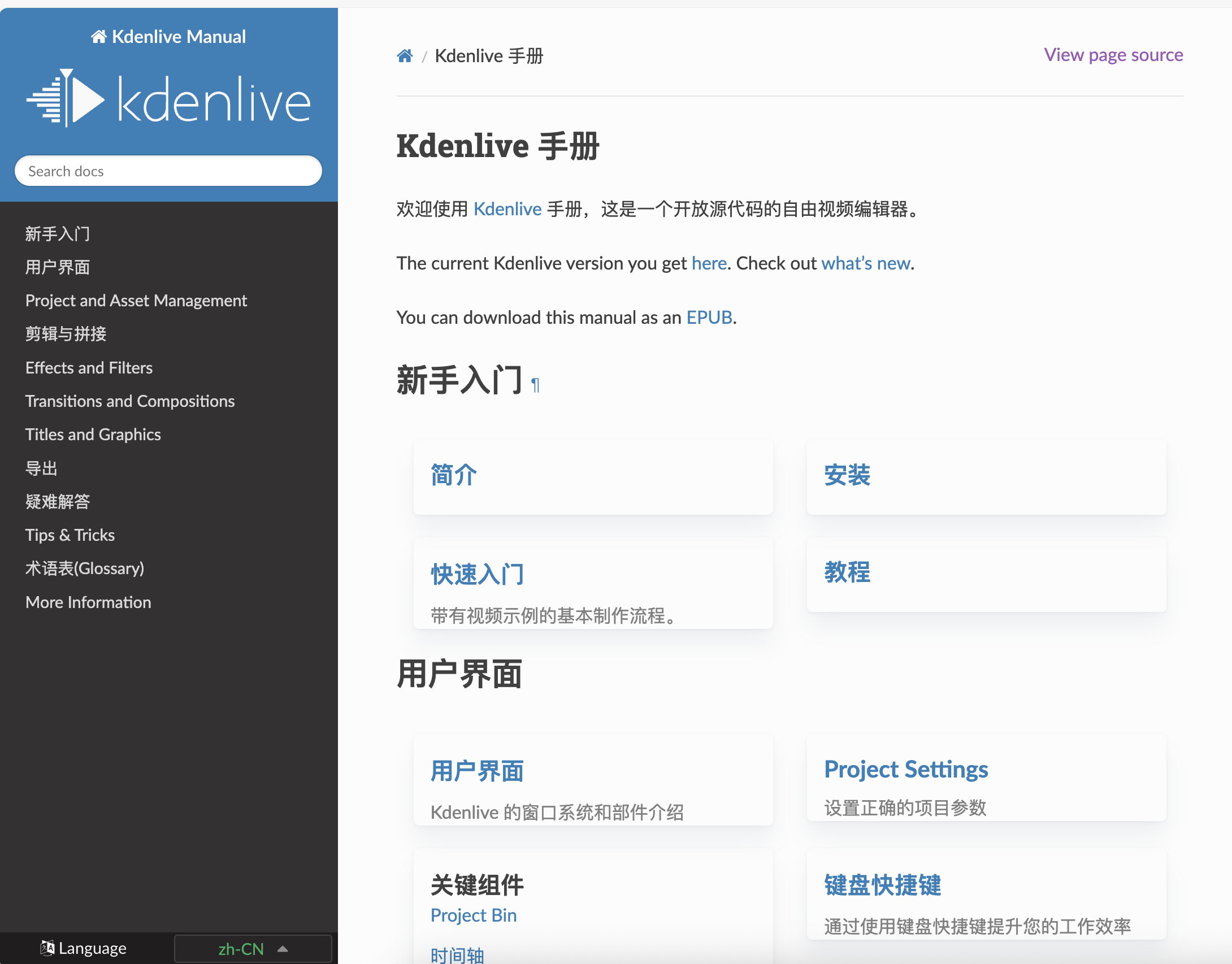Screen dimensions: 1232x964
Task: Click the what's new link
Action: pyautogui.click(x=866, y=263)
